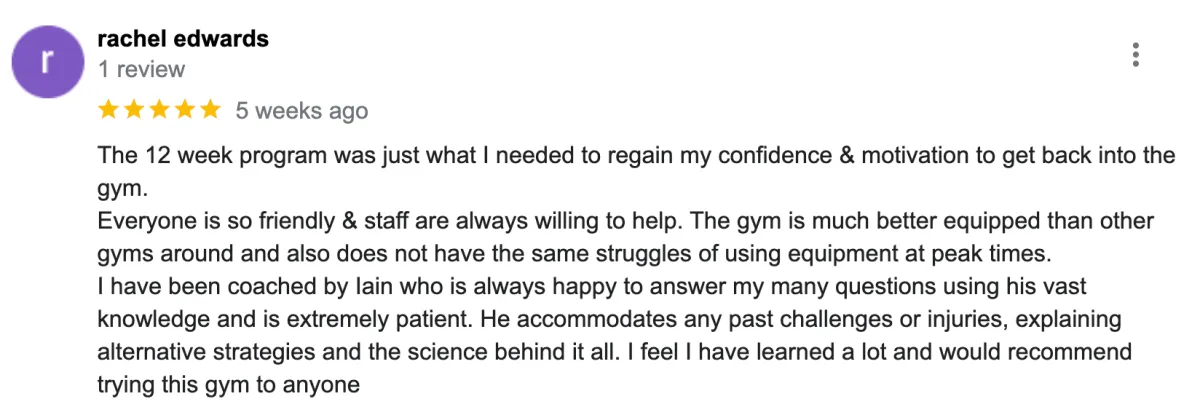Select the first rating star

108,110
